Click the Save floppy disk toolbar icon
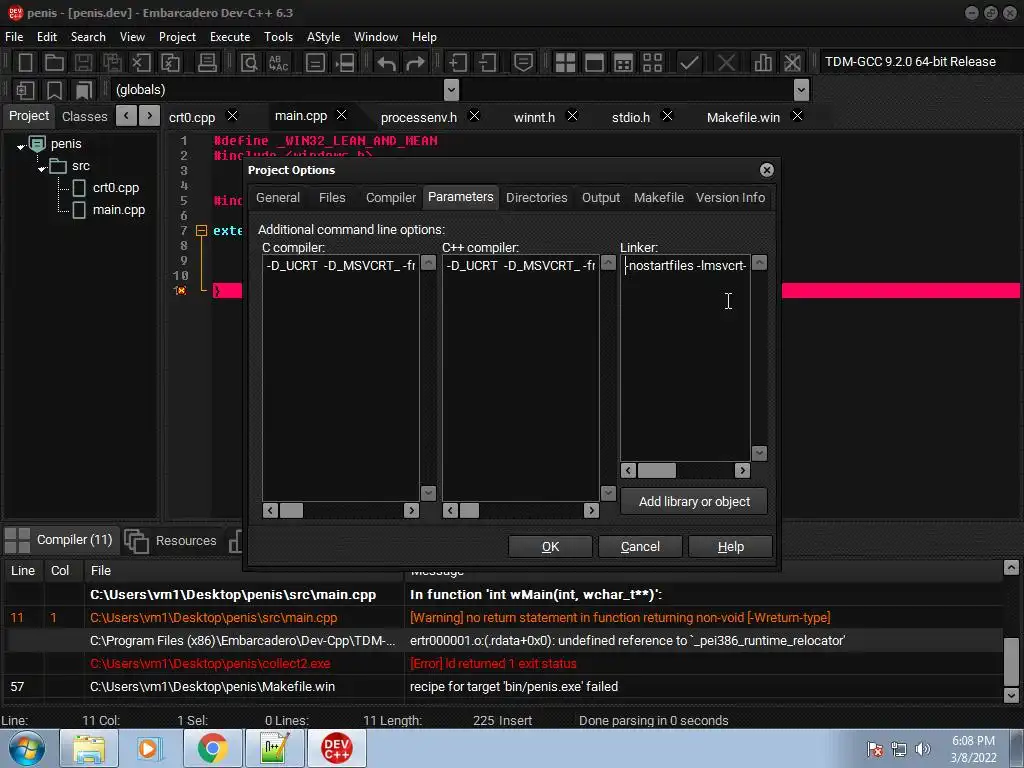Screen dimensions: 1024x768 pyautogui.click(x=83, y=63)
